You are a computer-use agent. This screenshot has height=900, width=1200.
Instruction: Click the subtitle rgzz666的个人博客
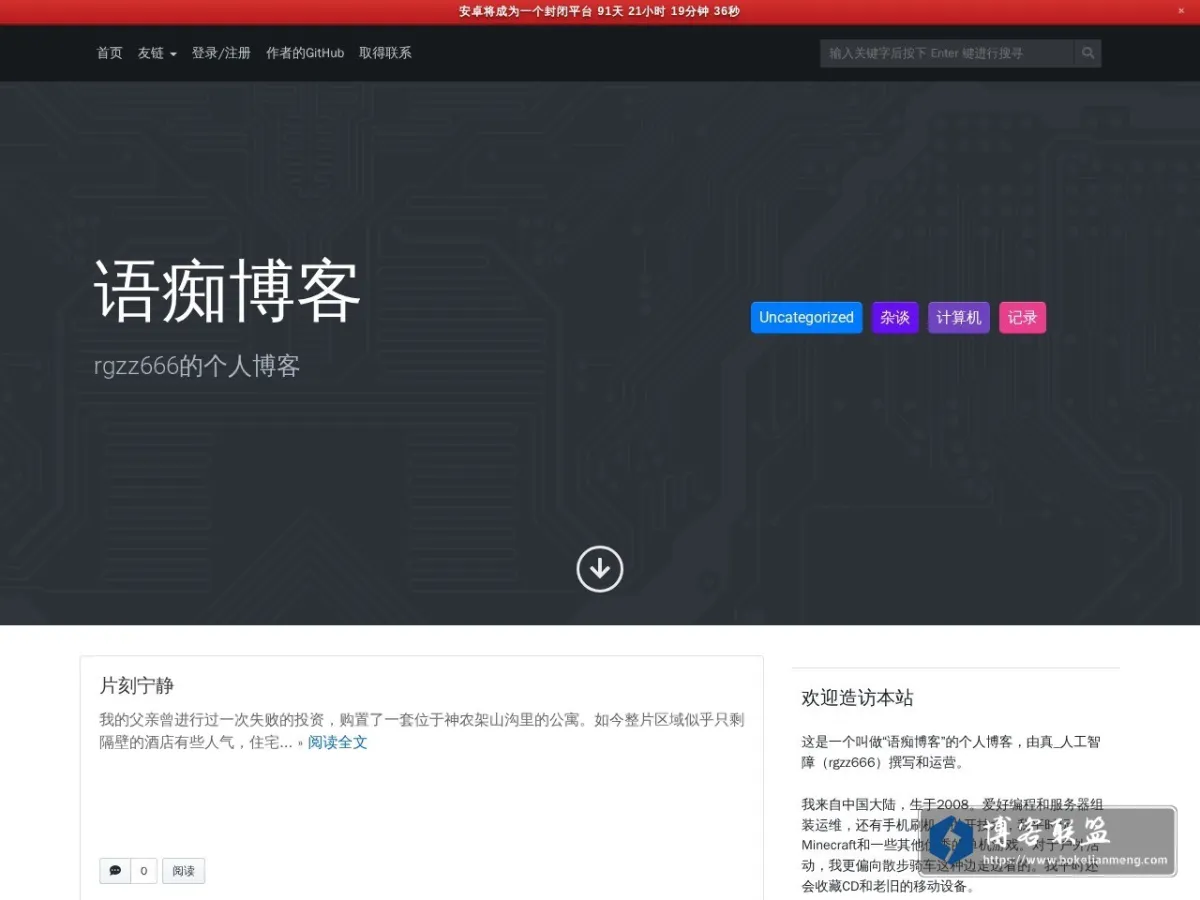[197, 366]
